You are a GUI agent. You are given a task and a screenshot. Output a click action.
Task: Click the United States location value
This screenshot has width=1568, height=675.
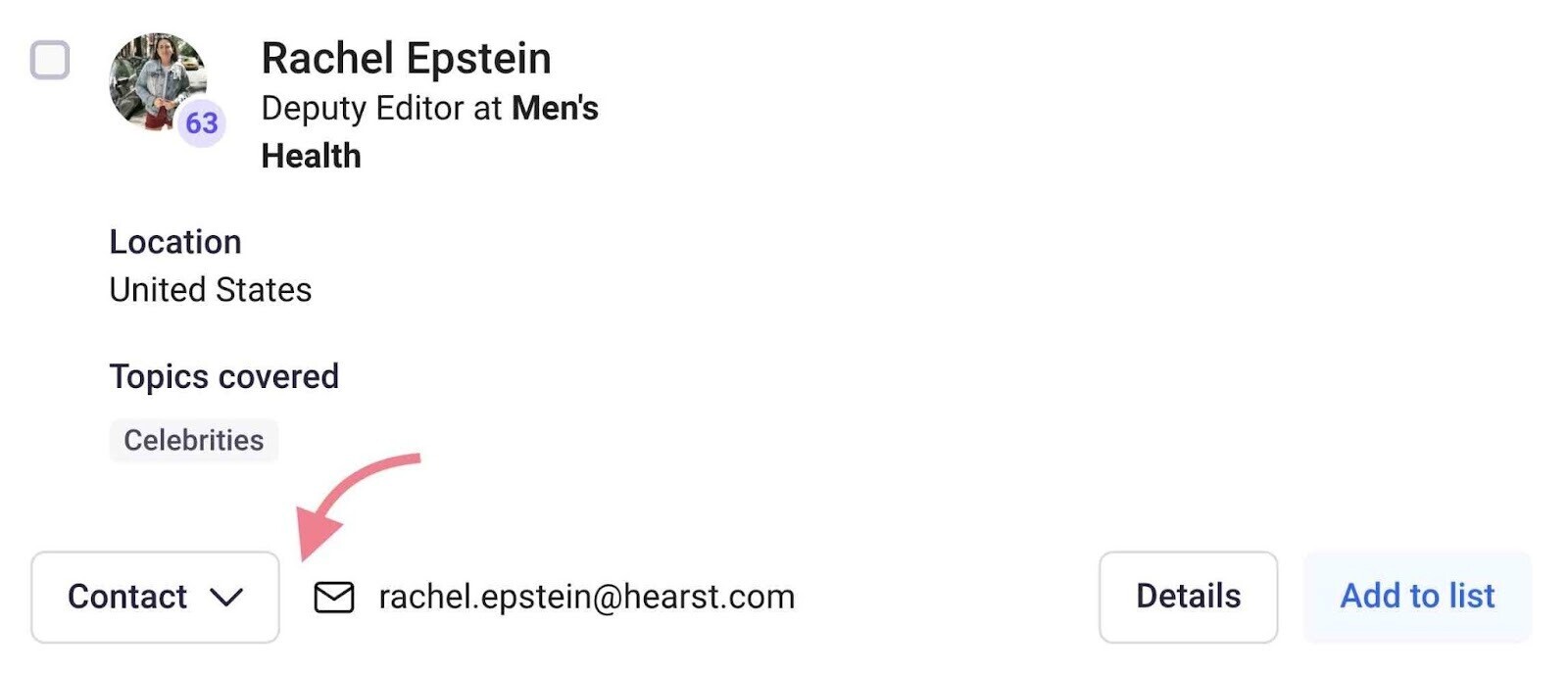(211, 290)
